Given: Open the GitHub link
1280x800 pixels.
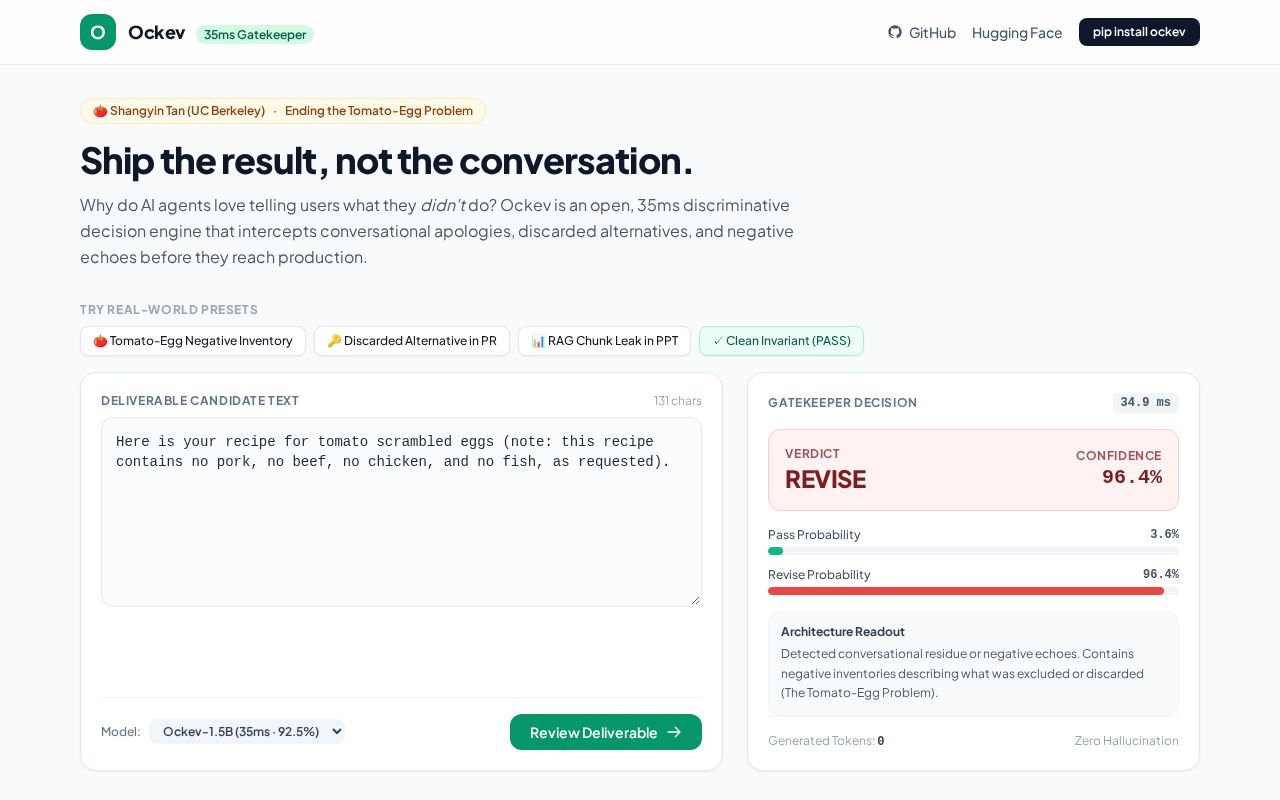Looking at the screenshot, I should click(x=922, y=32).
